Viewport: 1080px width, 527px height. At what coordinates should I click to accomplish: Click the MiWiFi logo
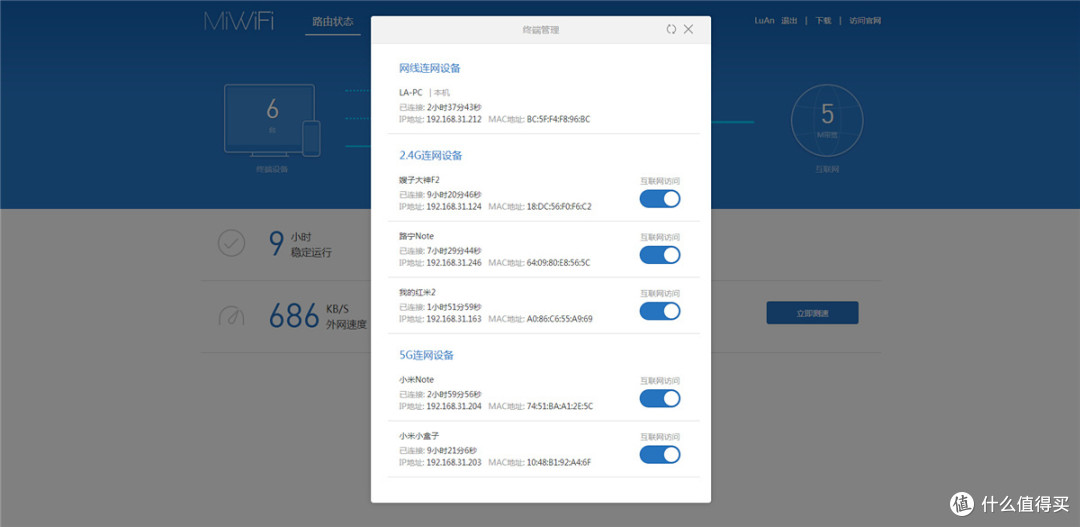239,21
